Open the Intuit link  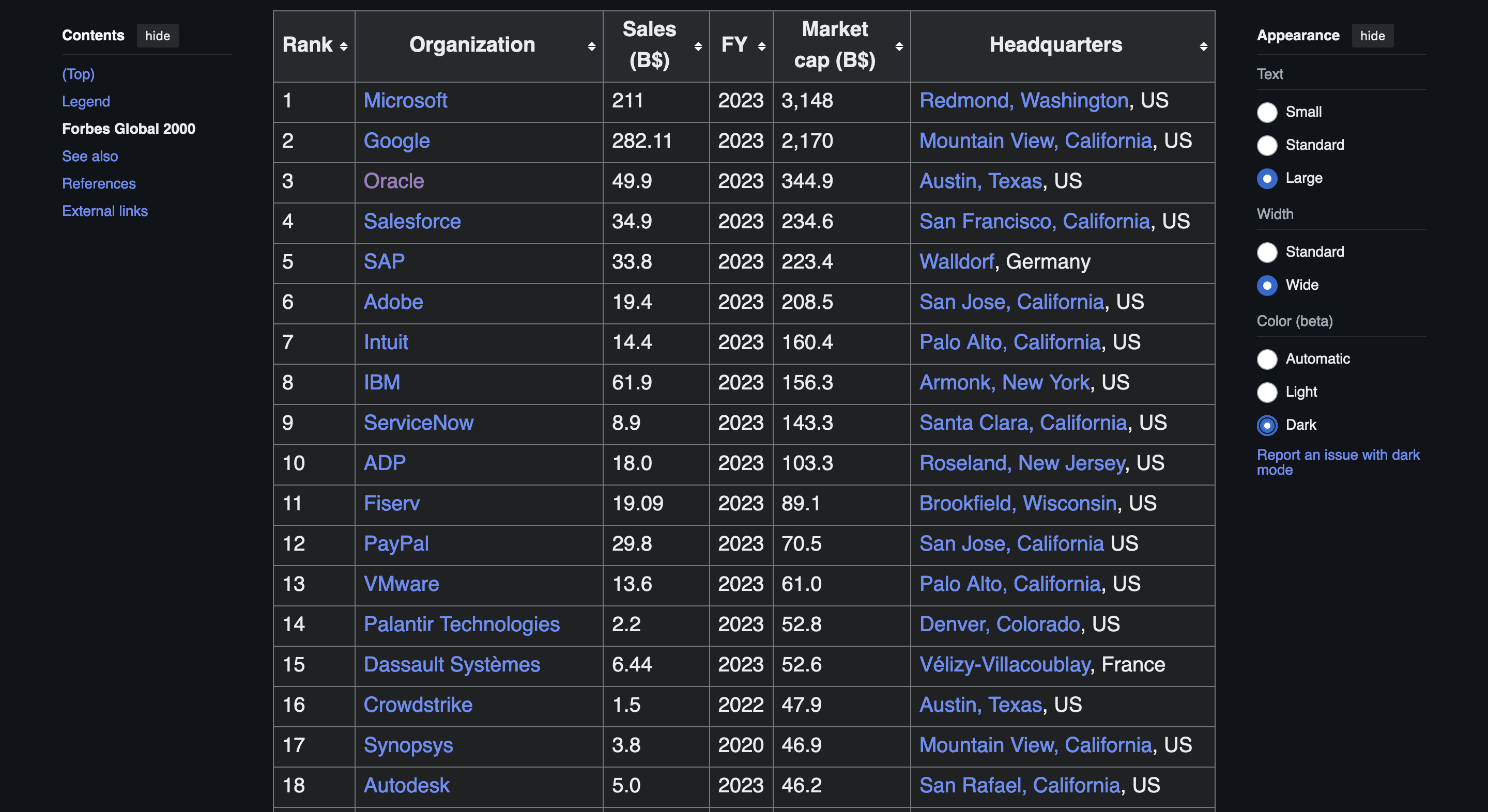coord(386,343)
